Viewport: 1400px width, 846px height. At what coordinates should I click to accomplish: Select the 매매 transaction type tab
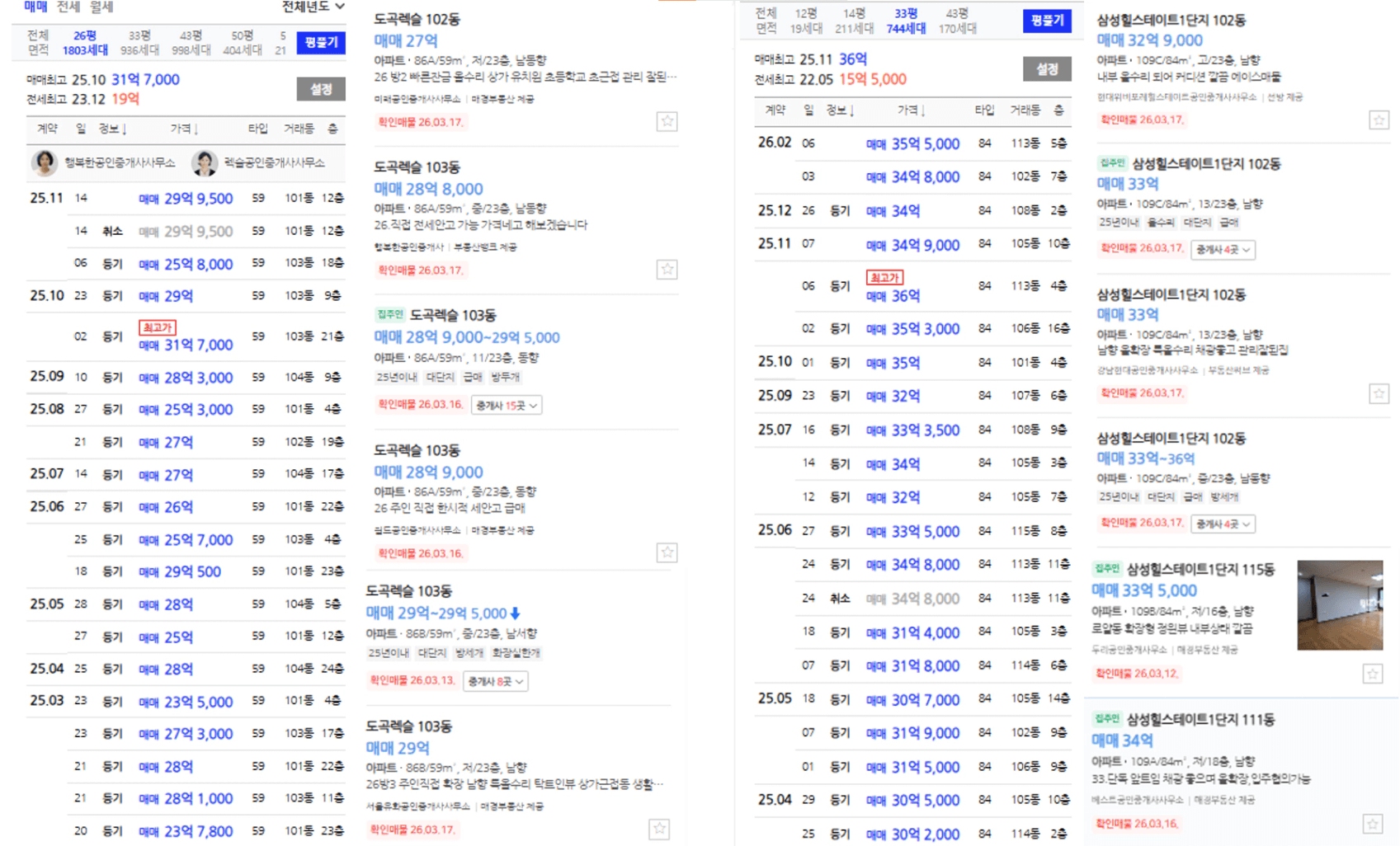pos(35,7)
